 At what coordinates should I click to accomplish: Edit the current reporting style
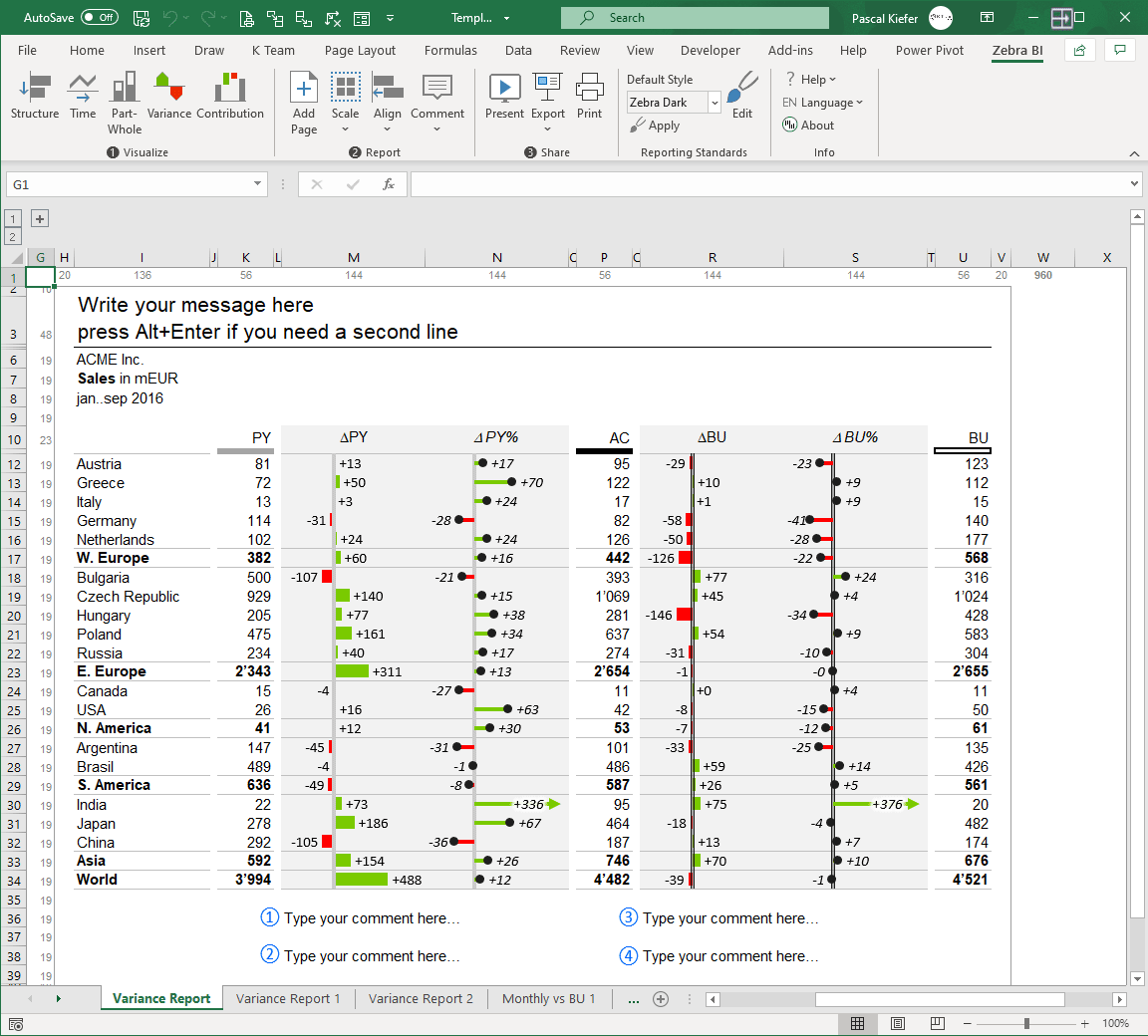(x=741, y=95)
